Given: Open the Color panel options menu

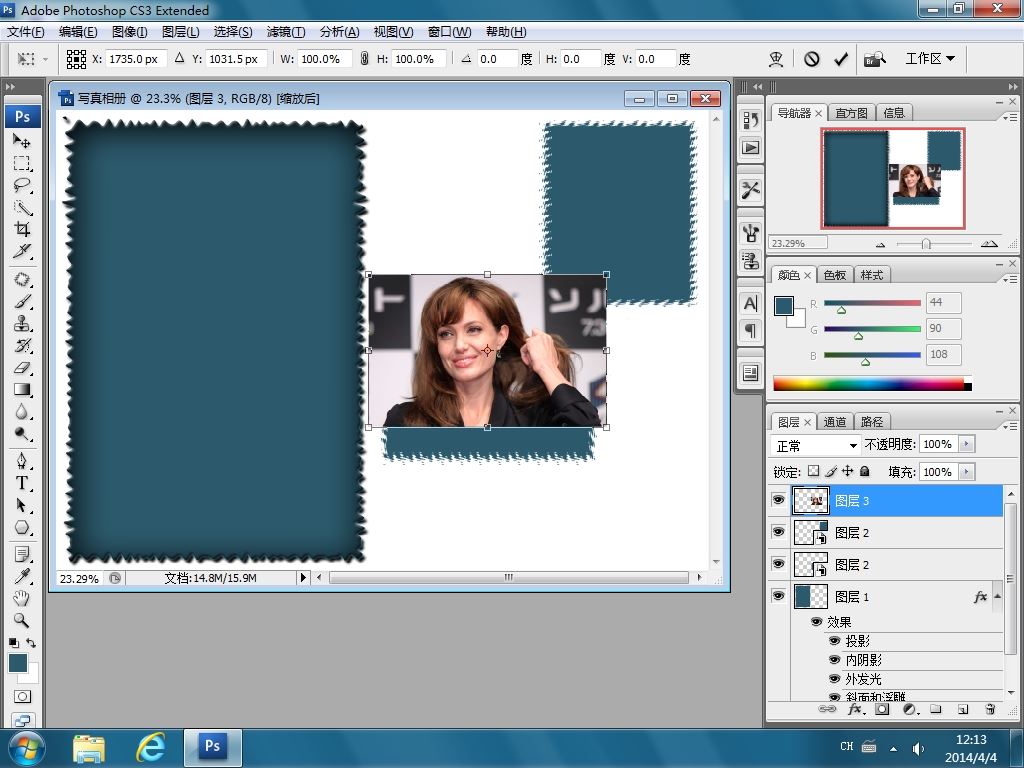Looking at the screenshot, I should [1010, 279].
